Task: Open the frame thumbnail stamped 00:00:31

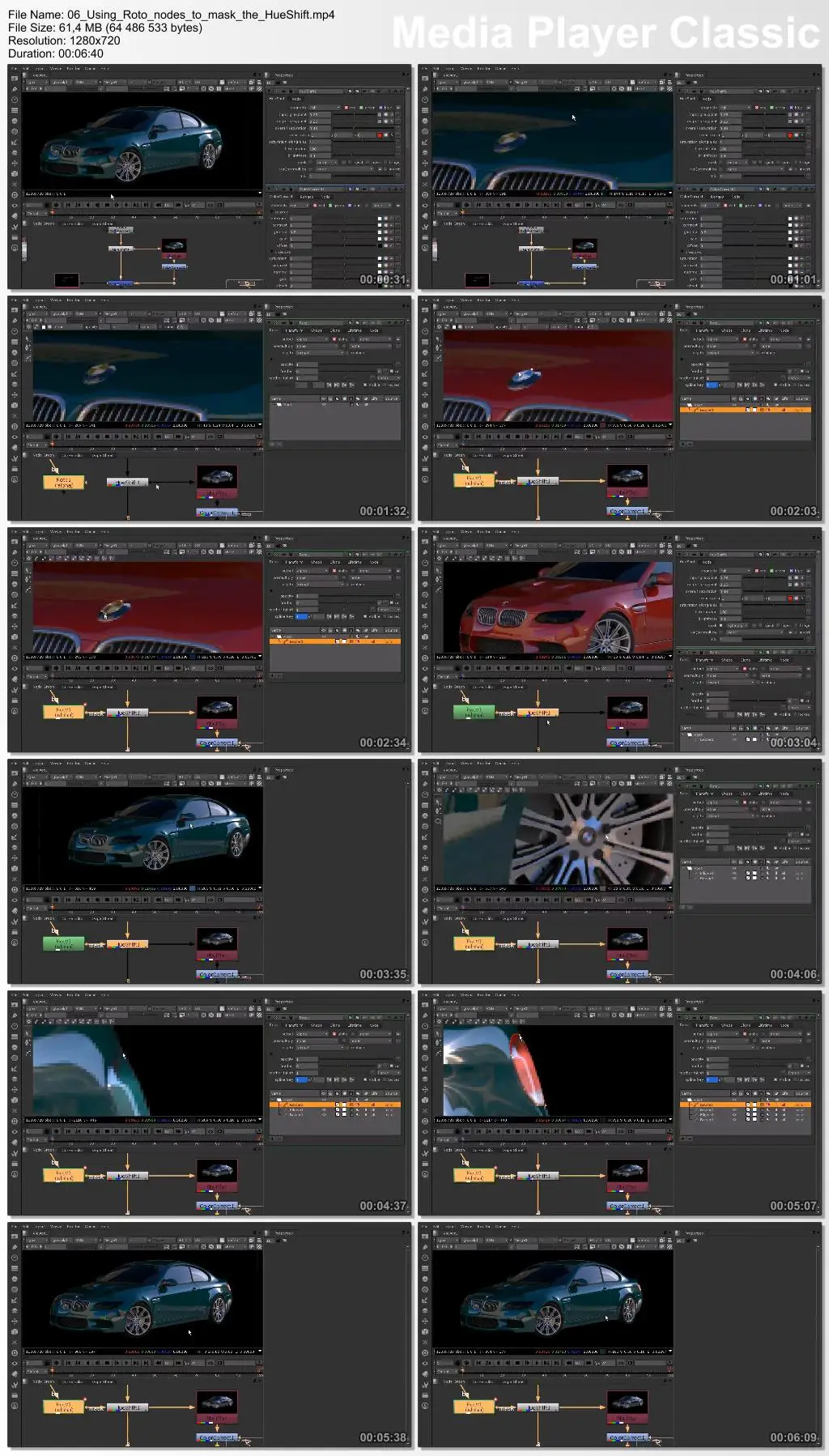Action: (x=210, y=177)
